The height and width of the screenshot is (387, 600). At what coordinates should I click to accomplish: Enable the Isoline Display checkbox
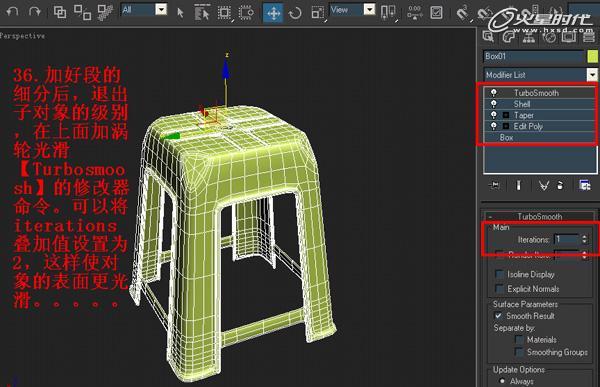pyautogui.click(x=499, y=274)
